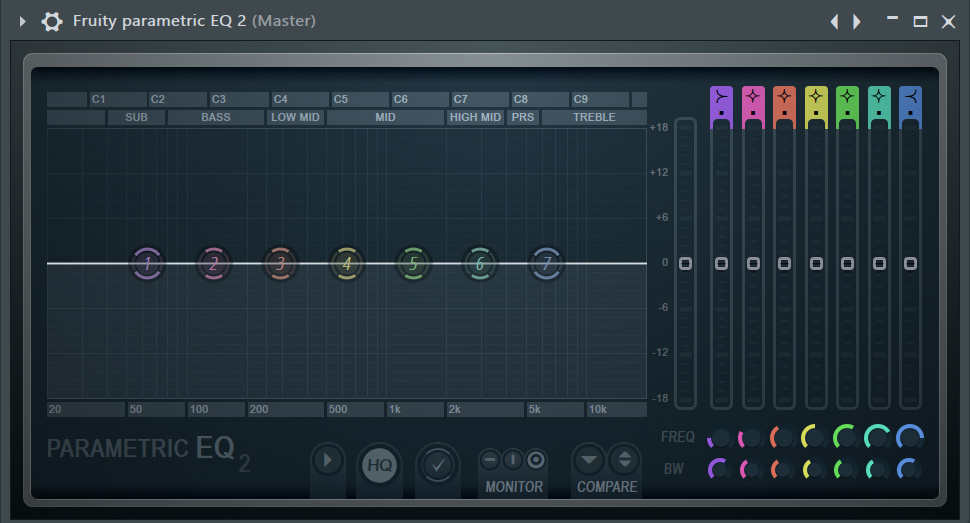Image resolution: width=970 pixels, height=523 pixels.
Task: Click yellow band 4 BW knob
Action: click(815, 469)
